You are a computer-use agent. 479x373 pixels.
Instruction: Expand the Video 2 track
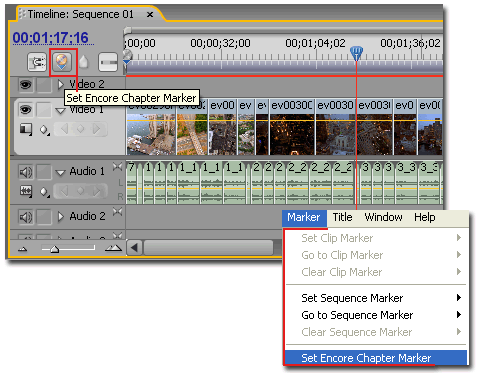(60, 84)
